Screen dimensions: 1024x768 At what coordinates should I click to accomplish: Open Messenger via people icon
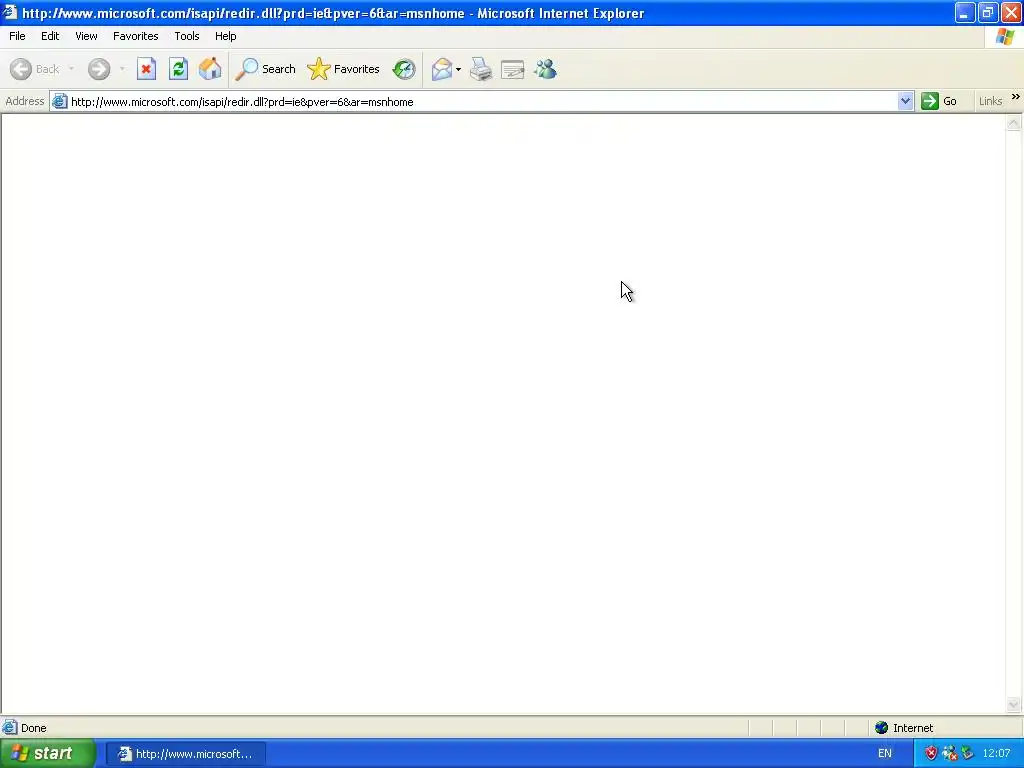coord(545,69)
